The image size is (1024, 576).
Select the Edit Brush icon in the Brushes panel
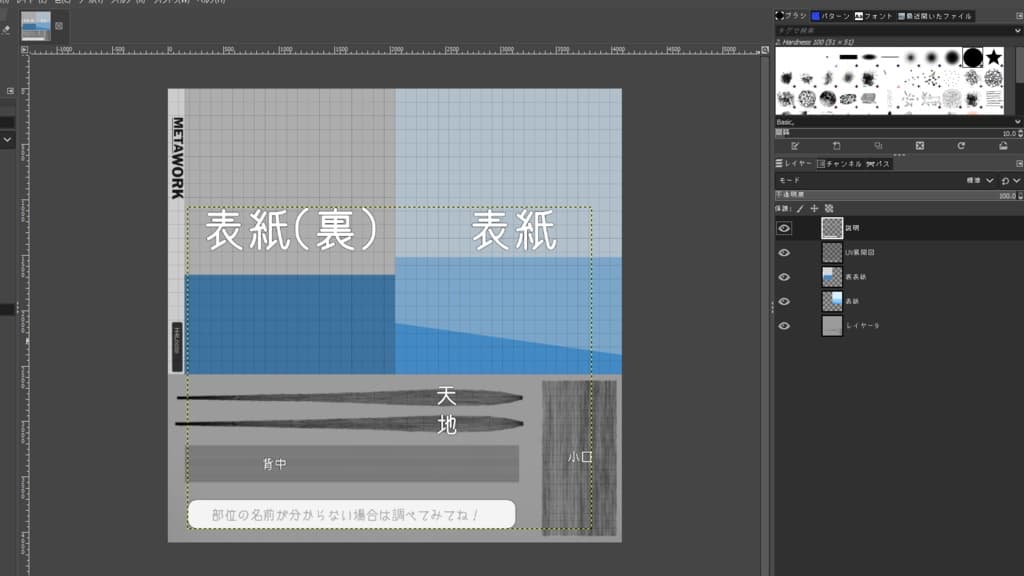click(796, 146)
